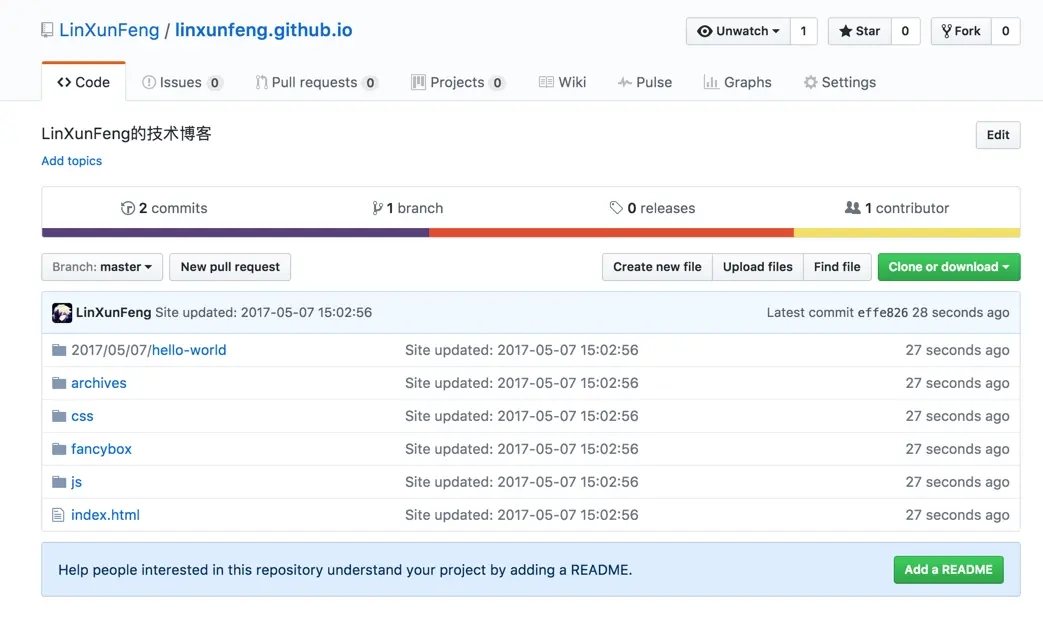Click the repository book icon beside LinXunFeng
1043x621 pixels.
pos(47,30)
